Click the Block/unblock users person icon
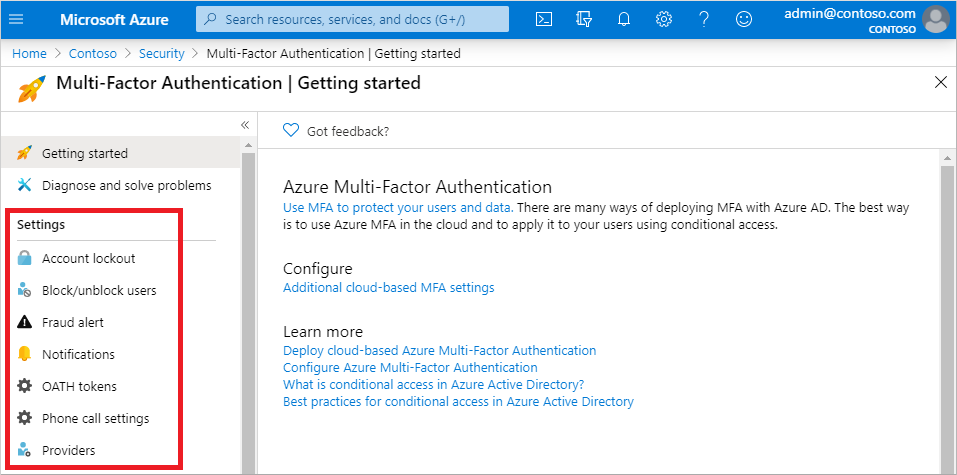The image size is (957, 475). click(x=24, y=290)
